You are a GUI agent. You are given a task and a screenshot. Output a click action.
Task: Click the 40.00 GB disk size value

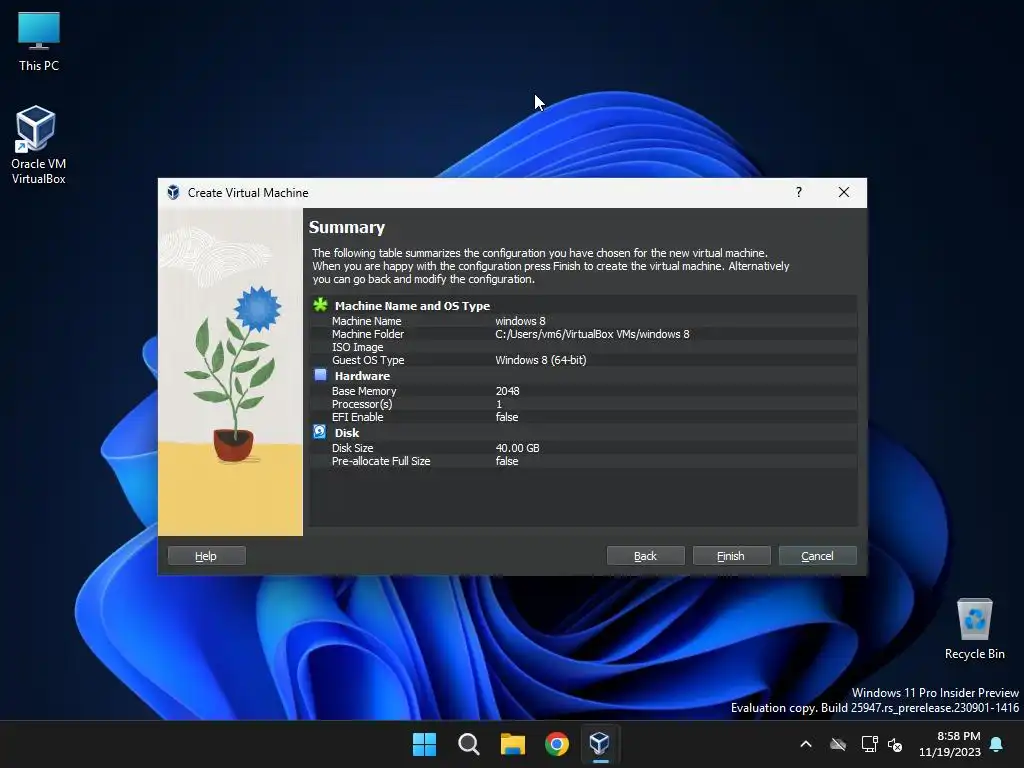coord(518,448)
